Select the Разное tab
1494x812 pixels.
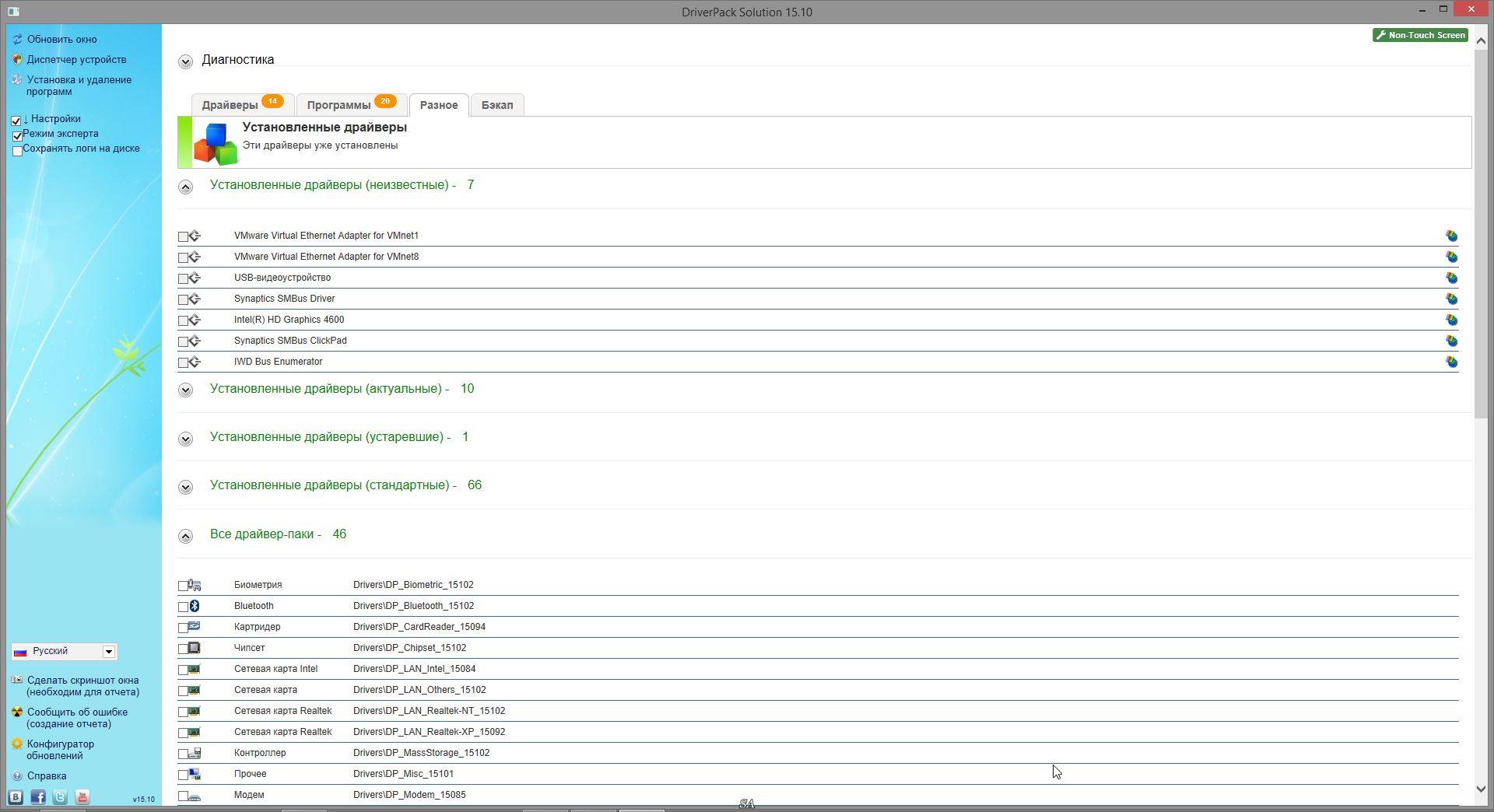pos(439,105)
